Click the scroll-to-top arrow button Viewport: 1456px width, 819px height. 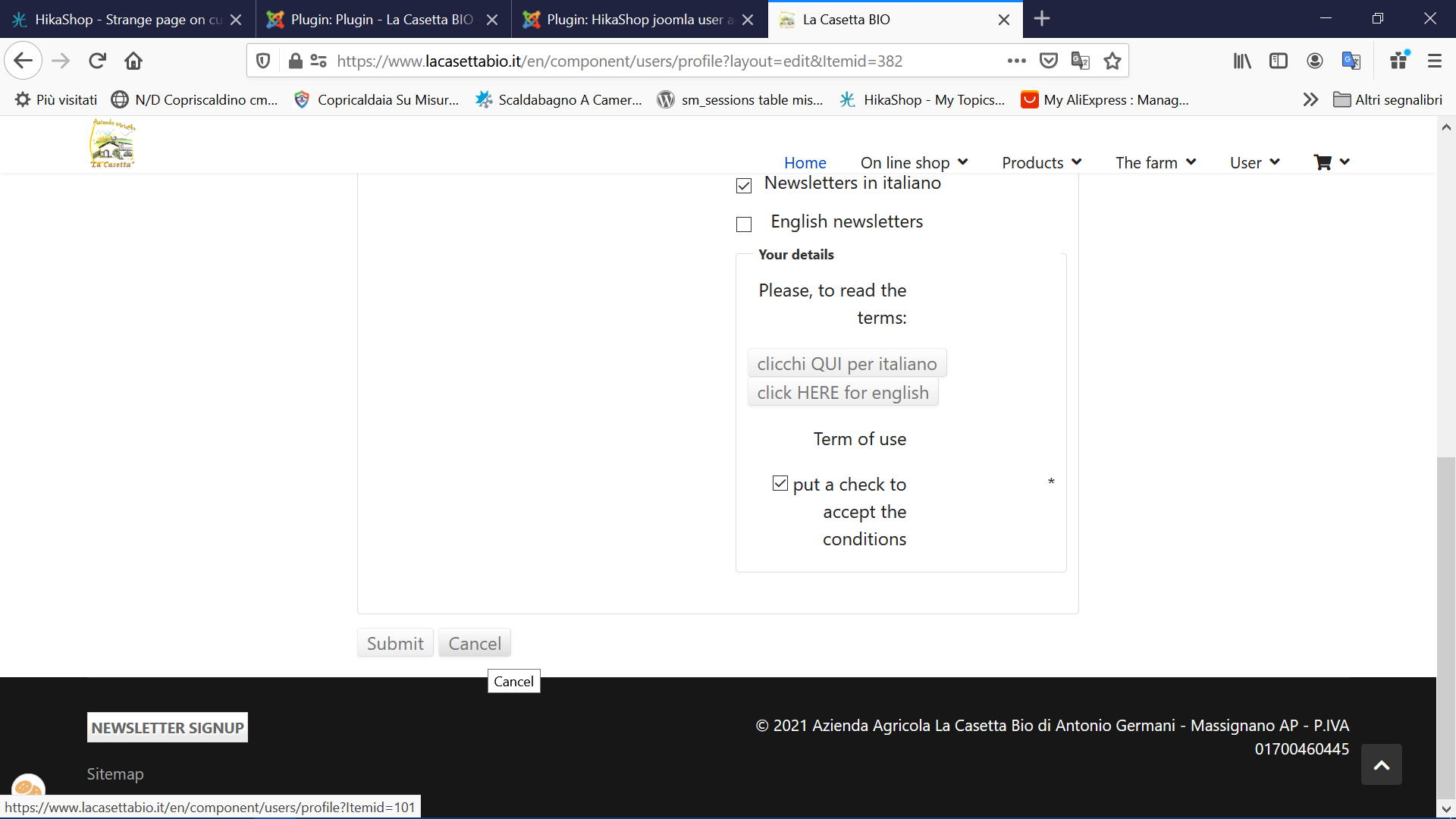[x=1381, y=764]
